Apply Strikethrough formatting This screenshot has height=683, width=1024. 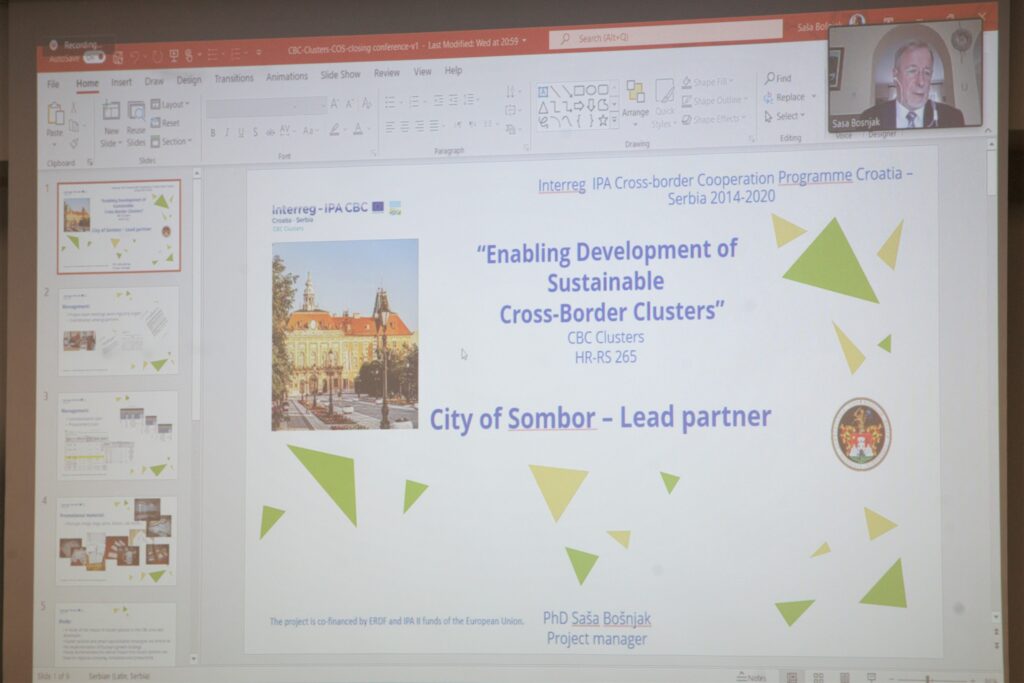point(270,132)
